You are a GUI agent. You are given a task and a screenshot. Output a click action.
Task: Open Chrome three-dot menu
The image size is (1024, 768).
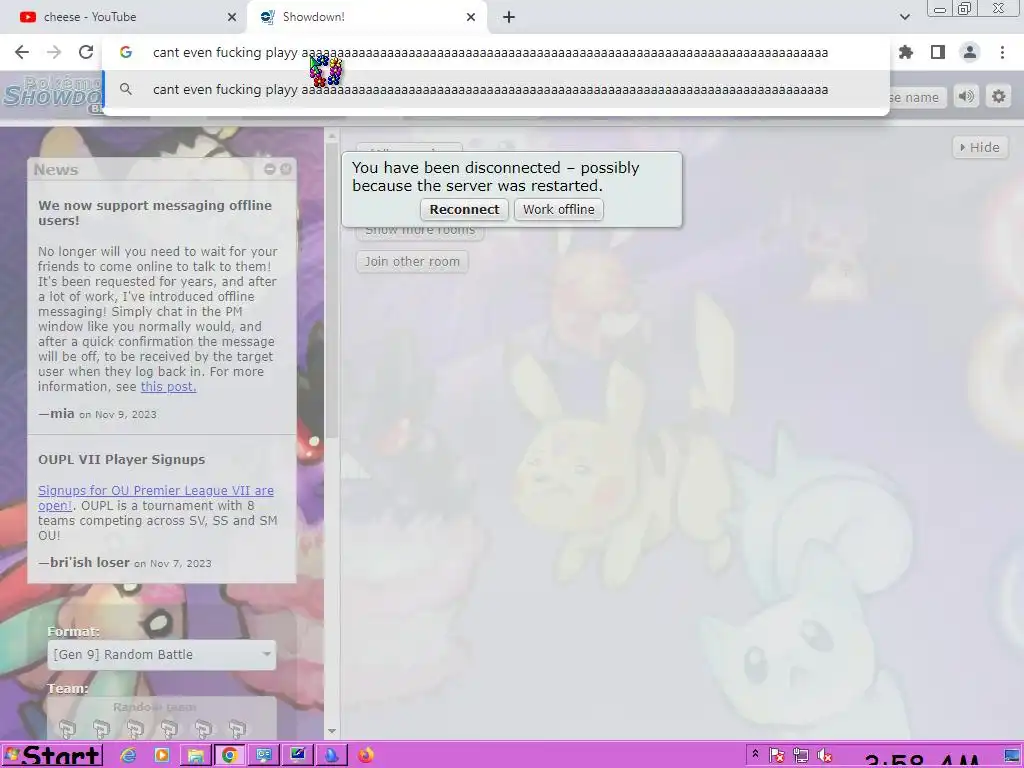click(x=1002, y=52)
